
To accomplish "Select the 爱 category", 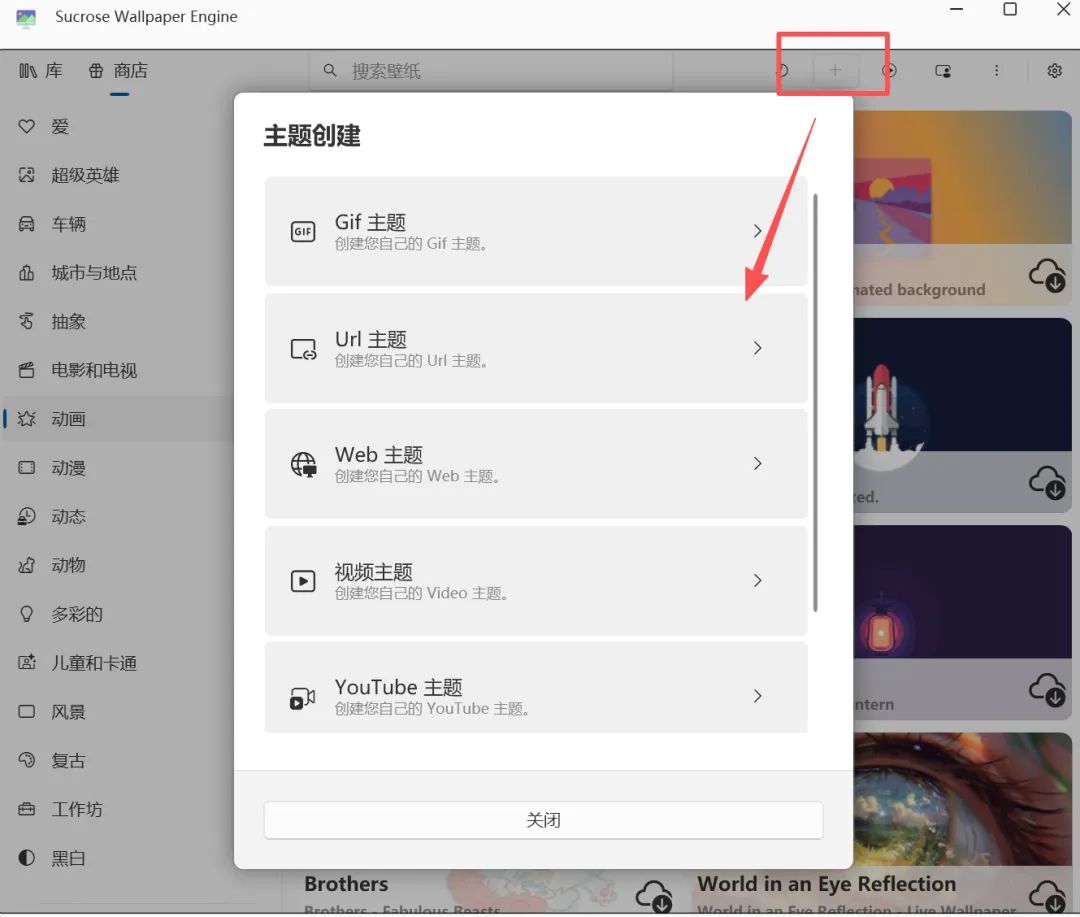I will 117,127.
